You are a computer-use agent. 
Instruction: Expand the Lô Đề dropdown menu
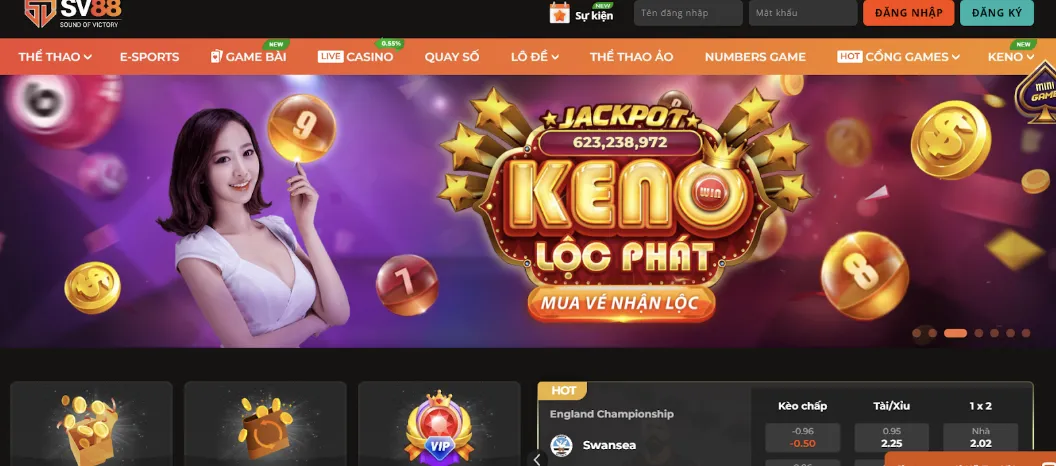(535, 57)
